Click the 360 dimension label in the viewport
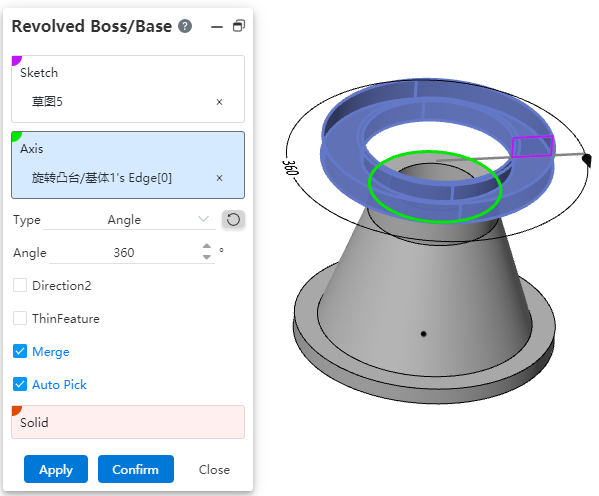This screenshot has width=599, height=496. [x=290, y=167]
